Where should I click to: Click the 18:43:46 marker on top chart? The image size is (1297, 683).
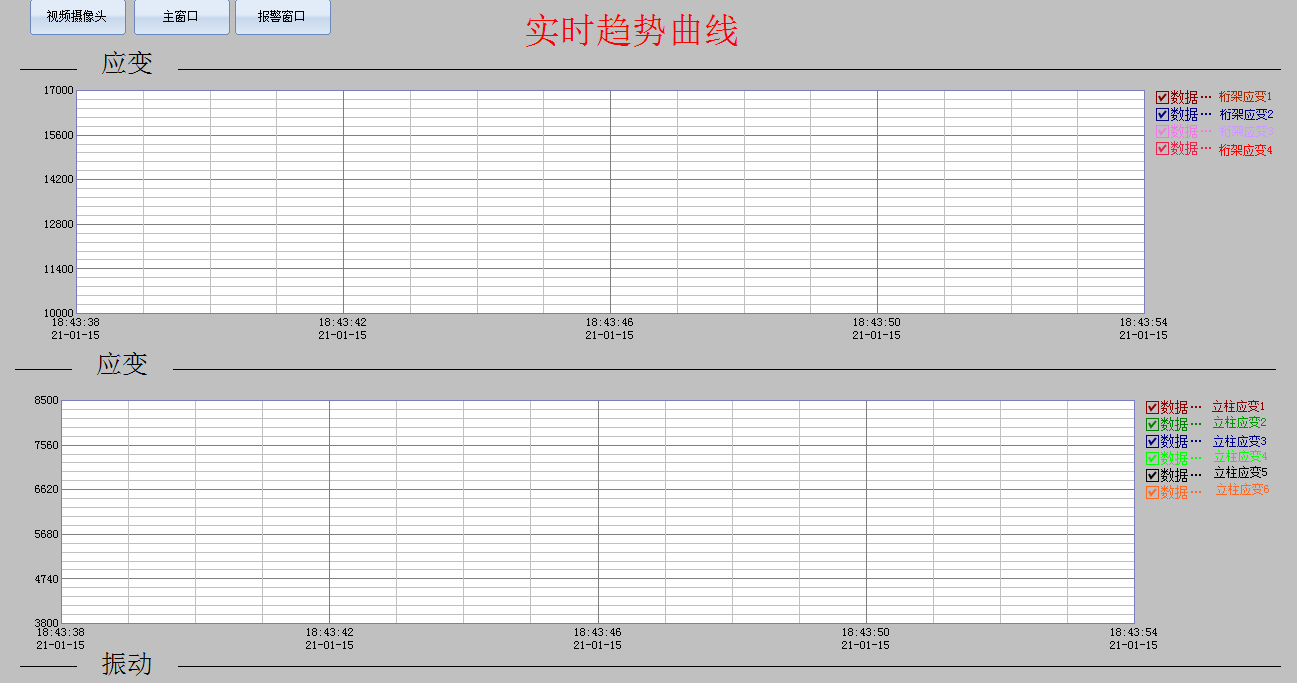(x=609, y=322)
